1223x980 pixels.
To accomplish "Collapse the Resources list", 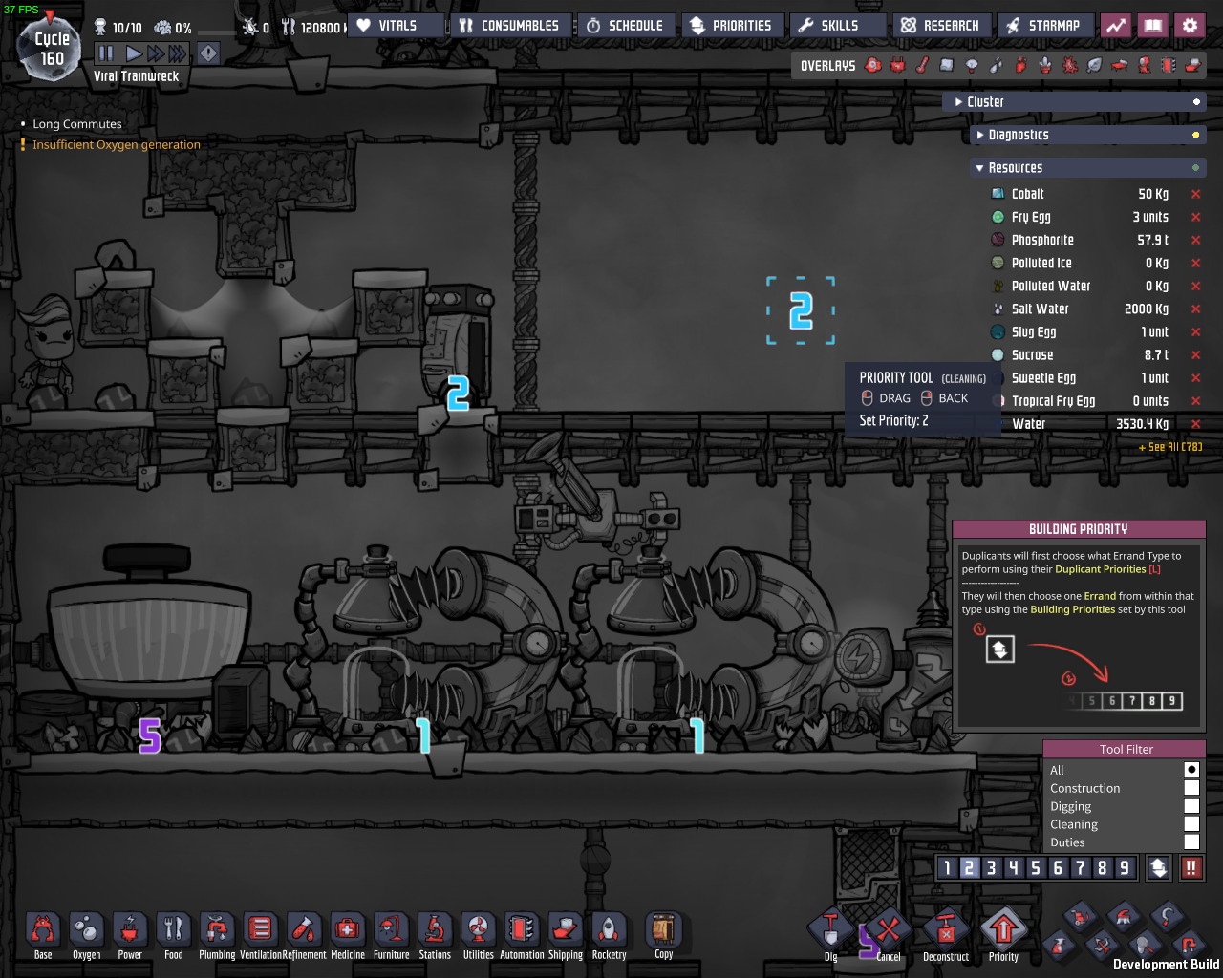I will (x=980, y=168).
